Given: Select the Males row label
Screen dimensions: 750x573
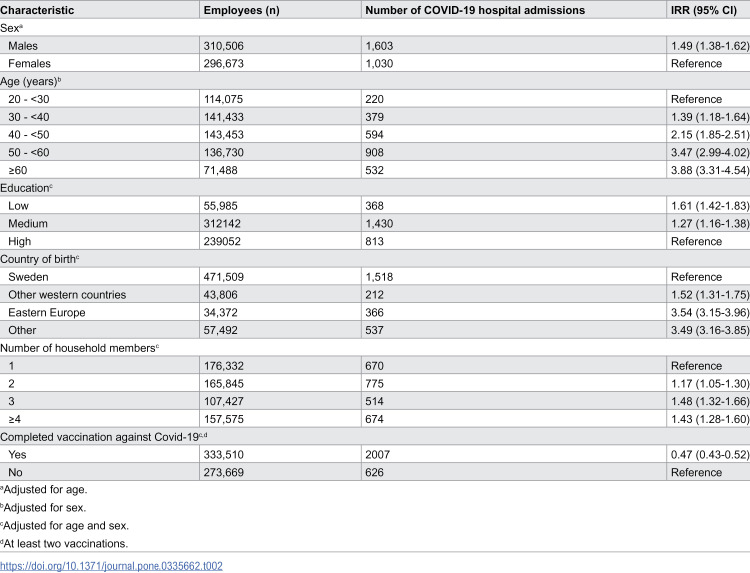Looking at the screenshot, I should coord(23,45).
